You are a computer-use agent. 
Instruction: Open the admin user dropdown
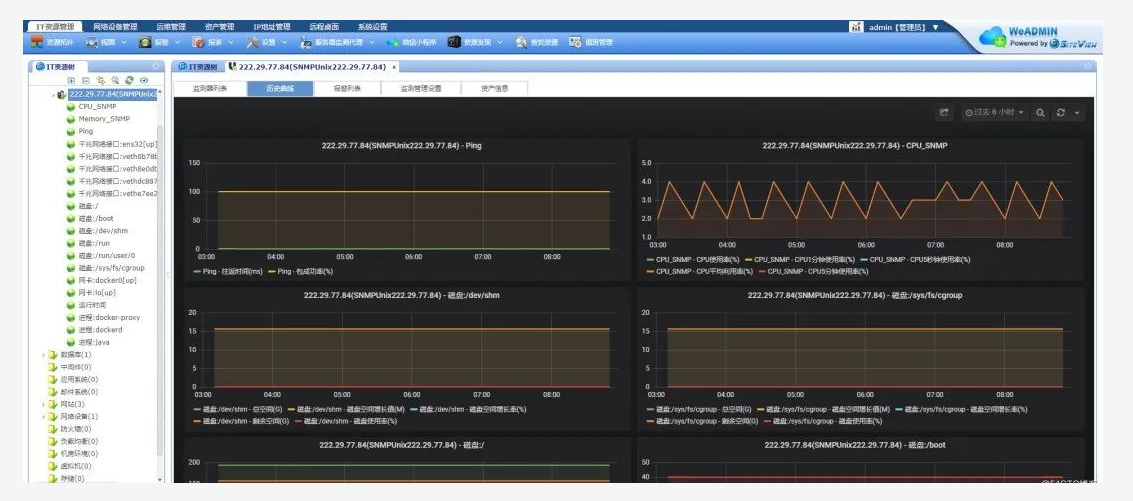click(903, 27)
